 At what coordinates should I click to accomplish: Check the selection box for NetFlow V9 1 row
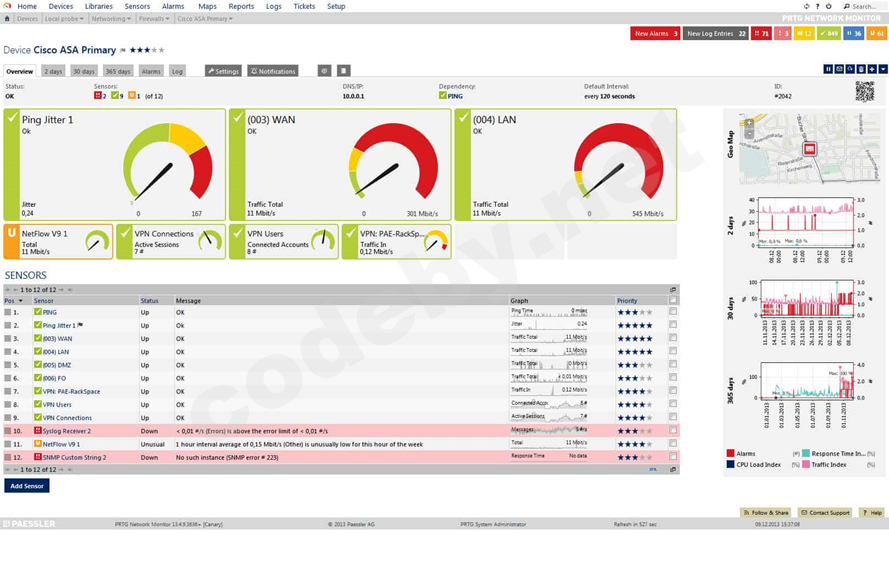673,443
